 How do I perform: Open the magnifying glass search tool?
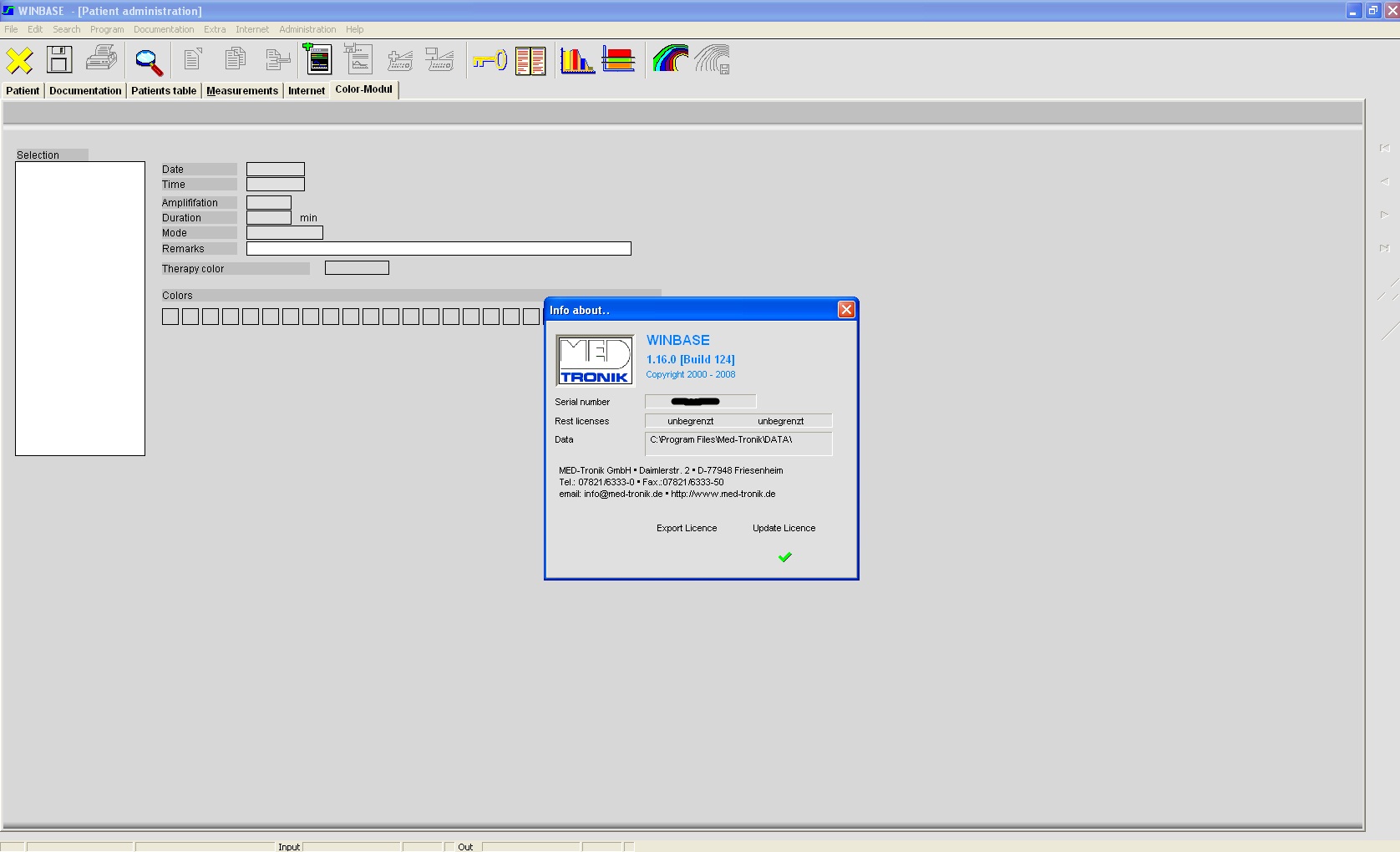tap(149, 61)
